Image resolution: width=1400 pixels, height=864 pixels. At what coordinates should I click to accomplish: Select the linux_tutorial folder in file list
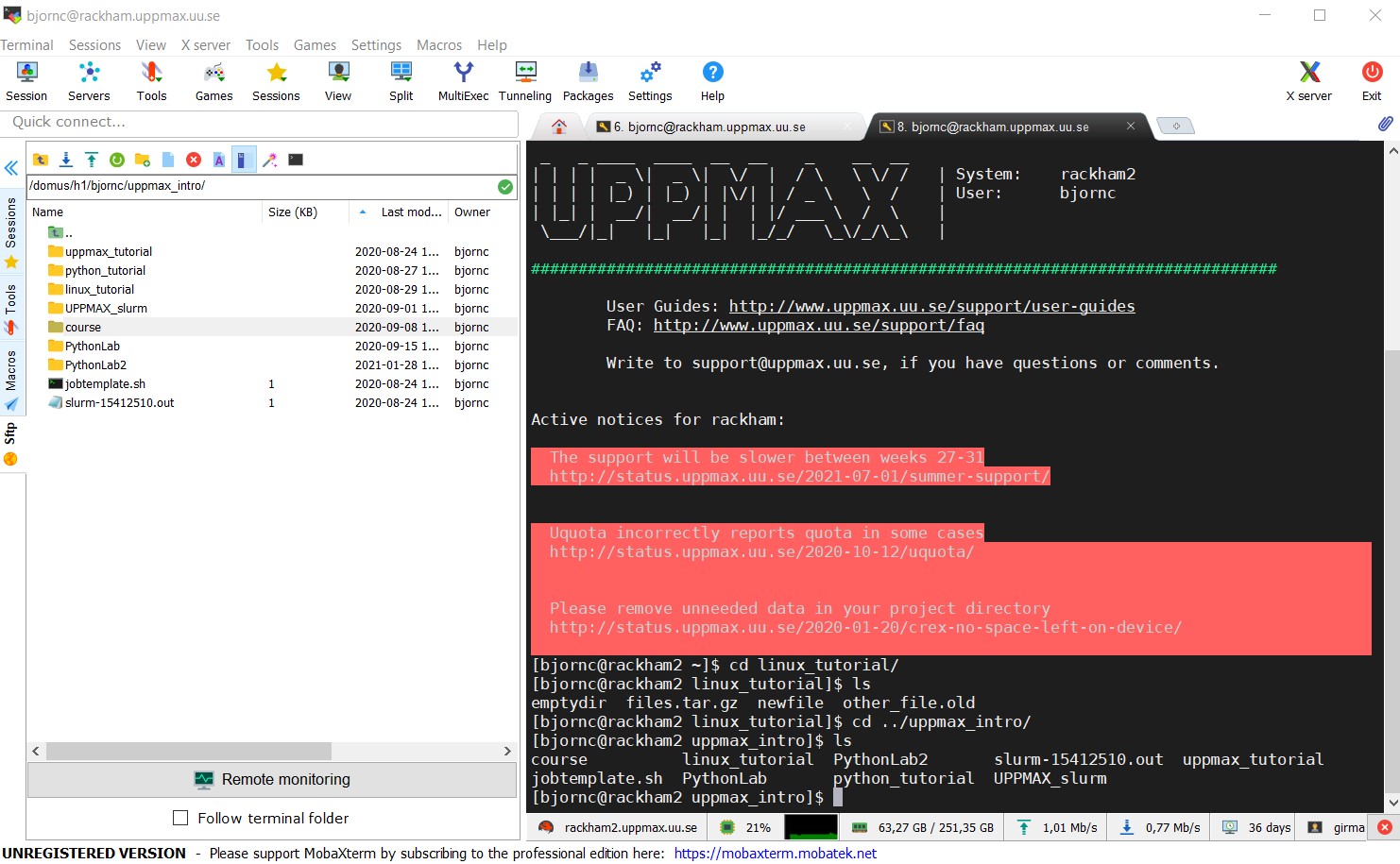pyautogui.click(x=99, y=289)
